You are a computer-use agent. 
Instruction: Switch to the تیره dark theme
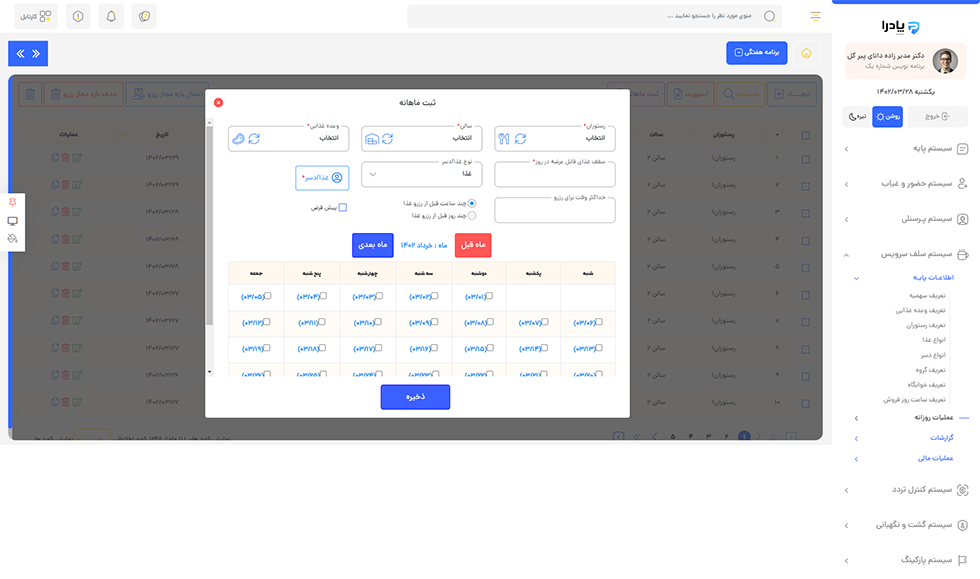tap(857, 116)
